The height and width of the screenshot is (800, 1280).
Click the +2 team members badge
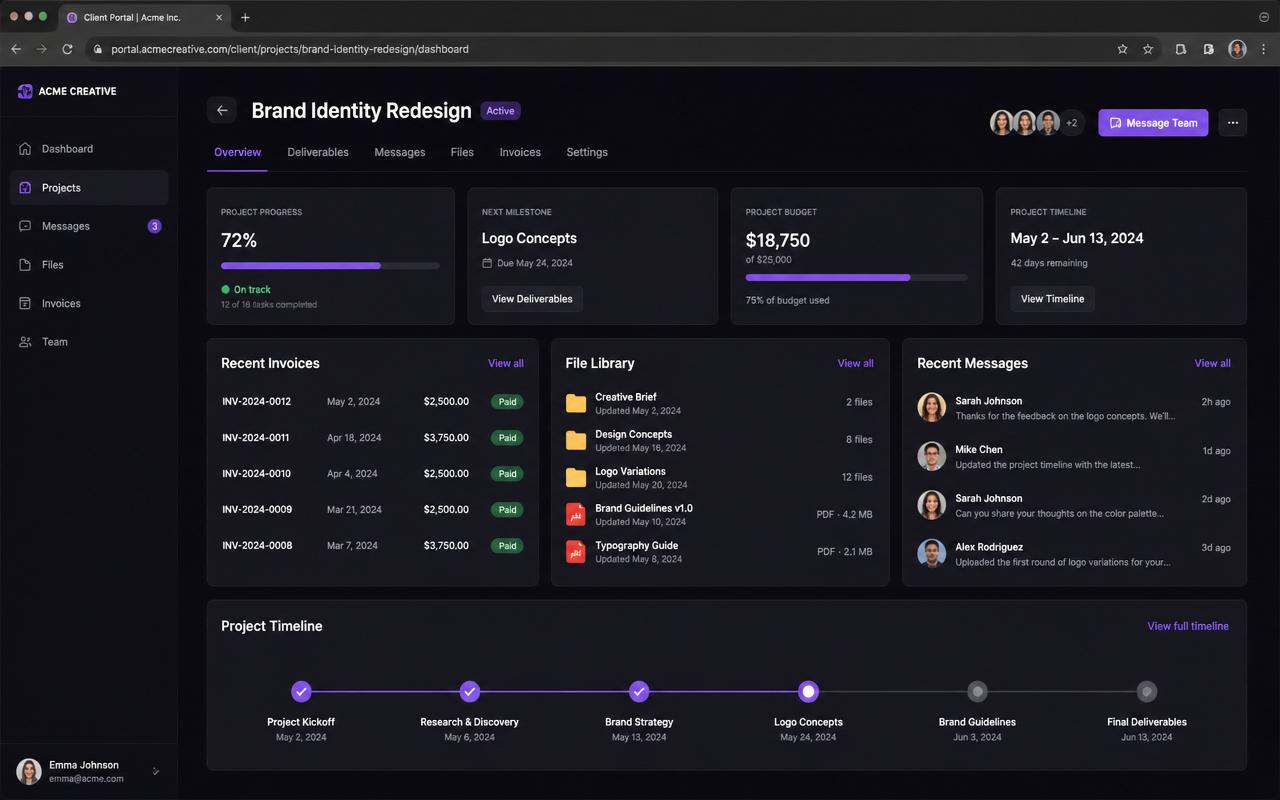point(1071,123)
